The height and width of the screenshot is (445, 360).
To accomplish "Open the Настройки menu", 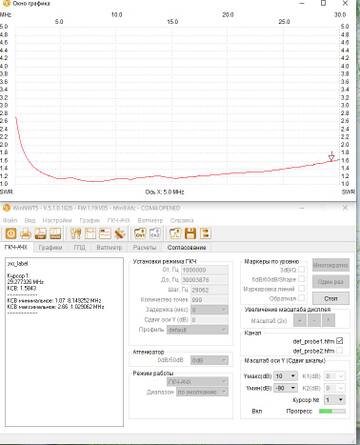I will tap(57, 220).
